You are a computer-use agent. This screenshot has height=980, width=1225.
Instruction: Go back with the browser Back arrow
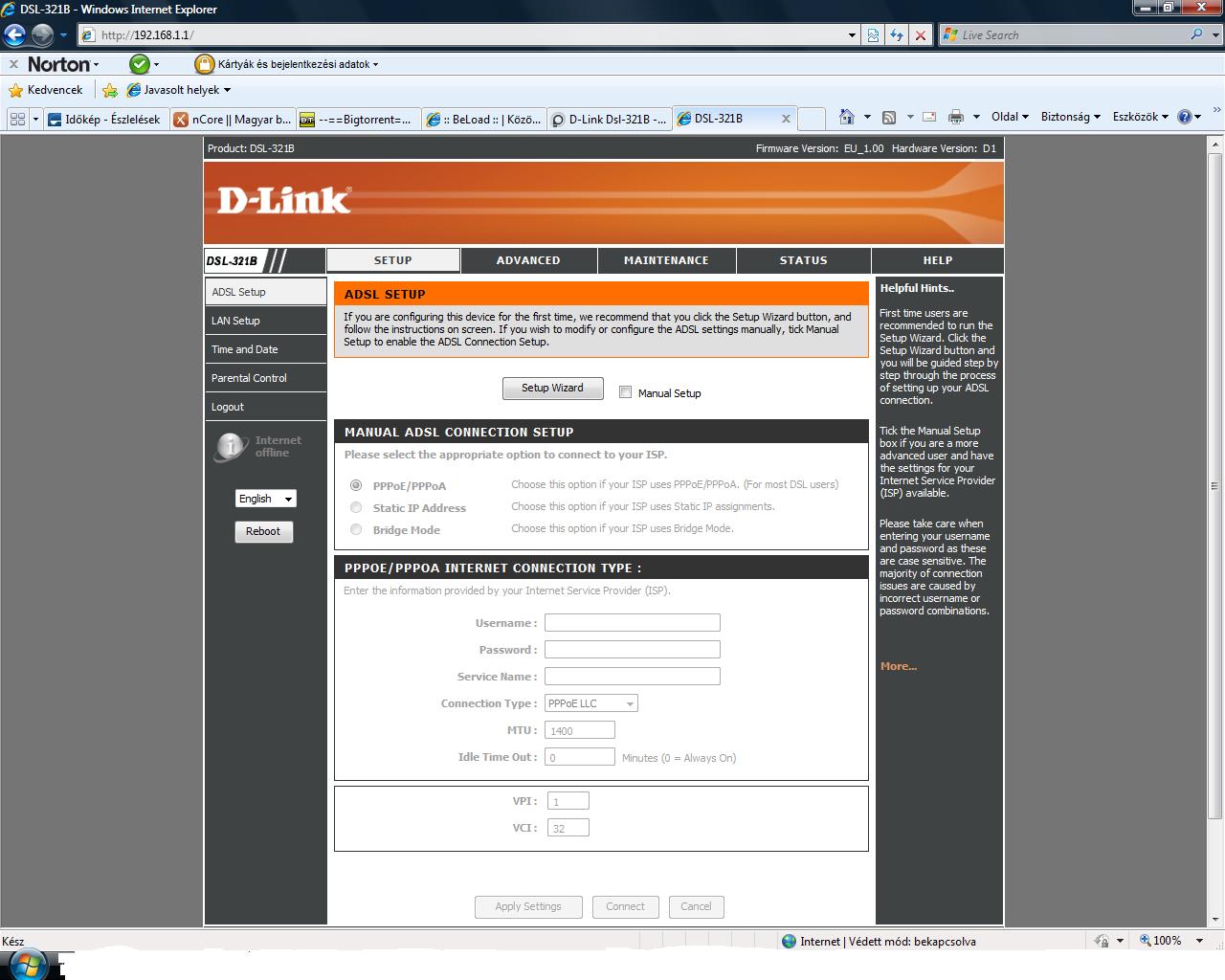[14, 35]
